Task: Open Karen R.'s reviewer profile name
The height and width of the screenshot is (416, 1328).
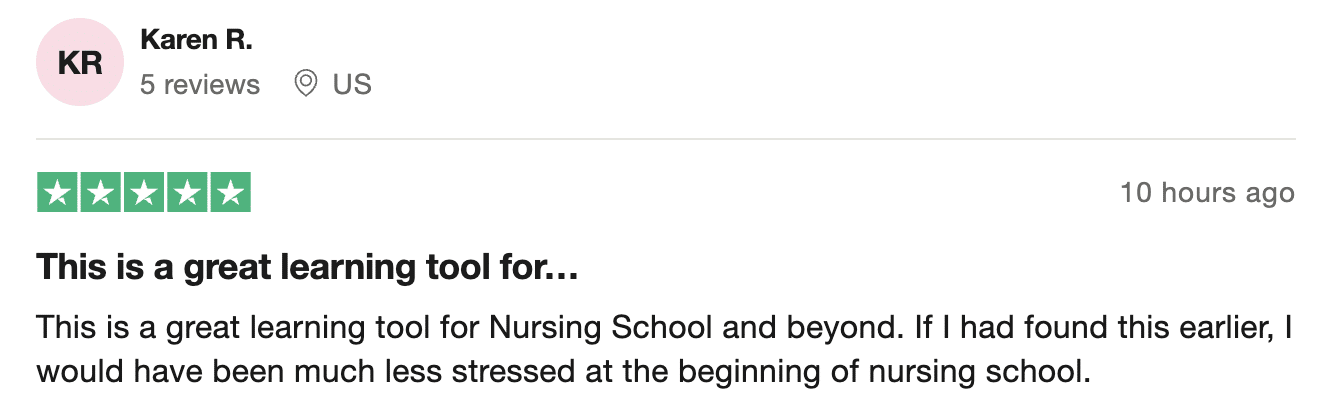Action: click(x=196, y=40)
